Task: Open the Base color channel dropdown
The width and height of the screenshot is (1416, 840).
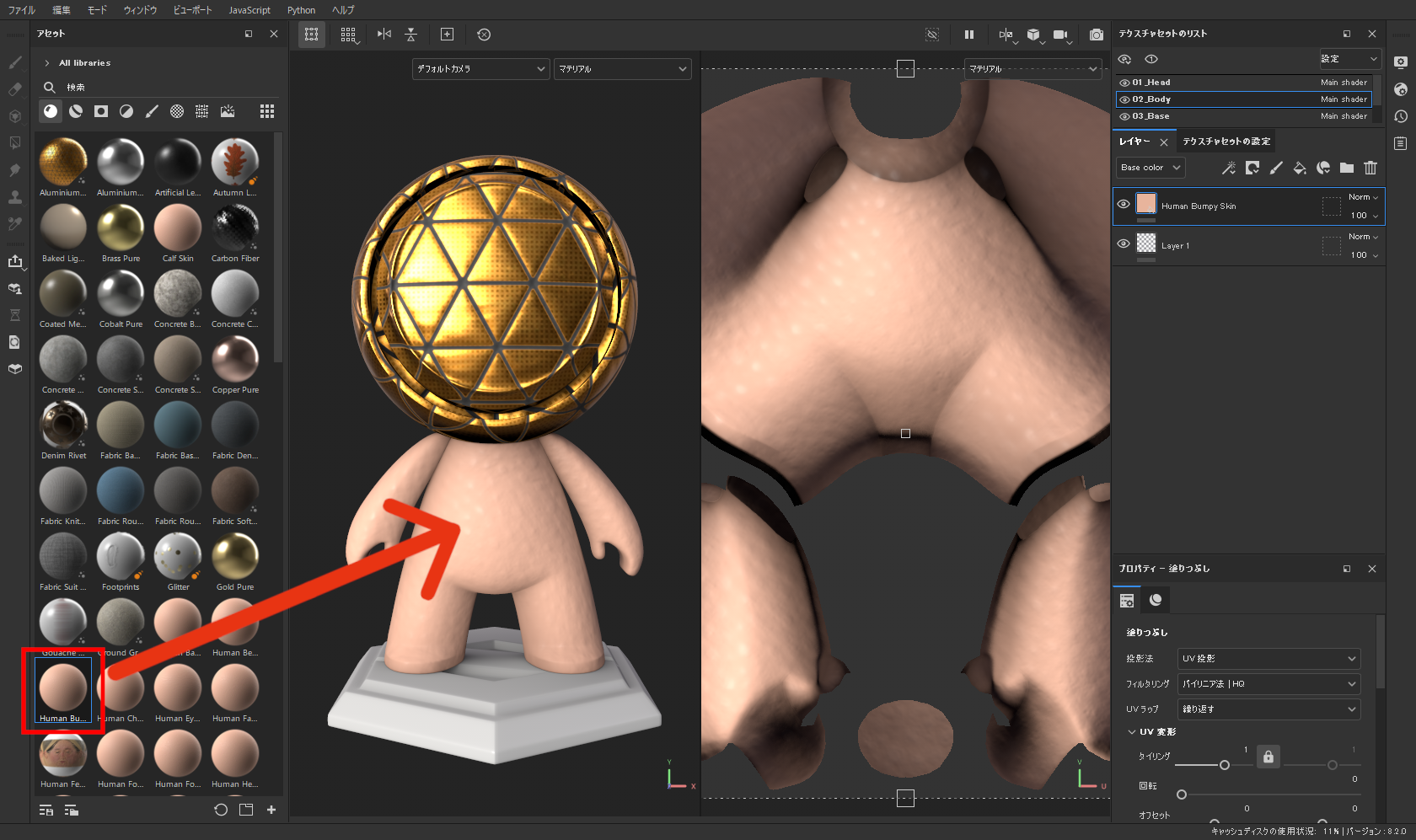Action: (1150, 167)
